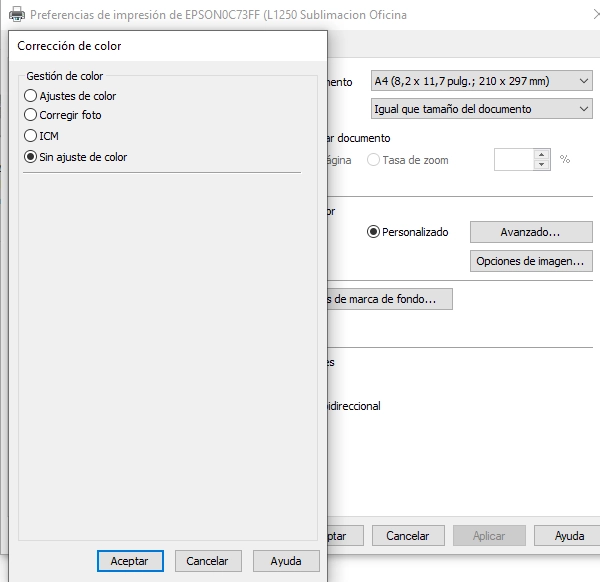Click the zoom percentage input field

click(514, 160)
